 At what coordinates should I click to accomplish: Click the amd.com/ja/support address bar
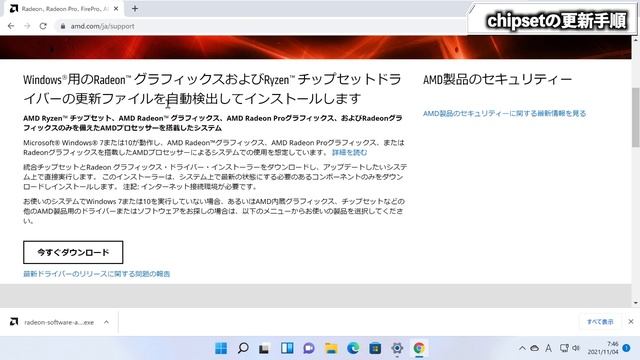[x=102, y=26]
